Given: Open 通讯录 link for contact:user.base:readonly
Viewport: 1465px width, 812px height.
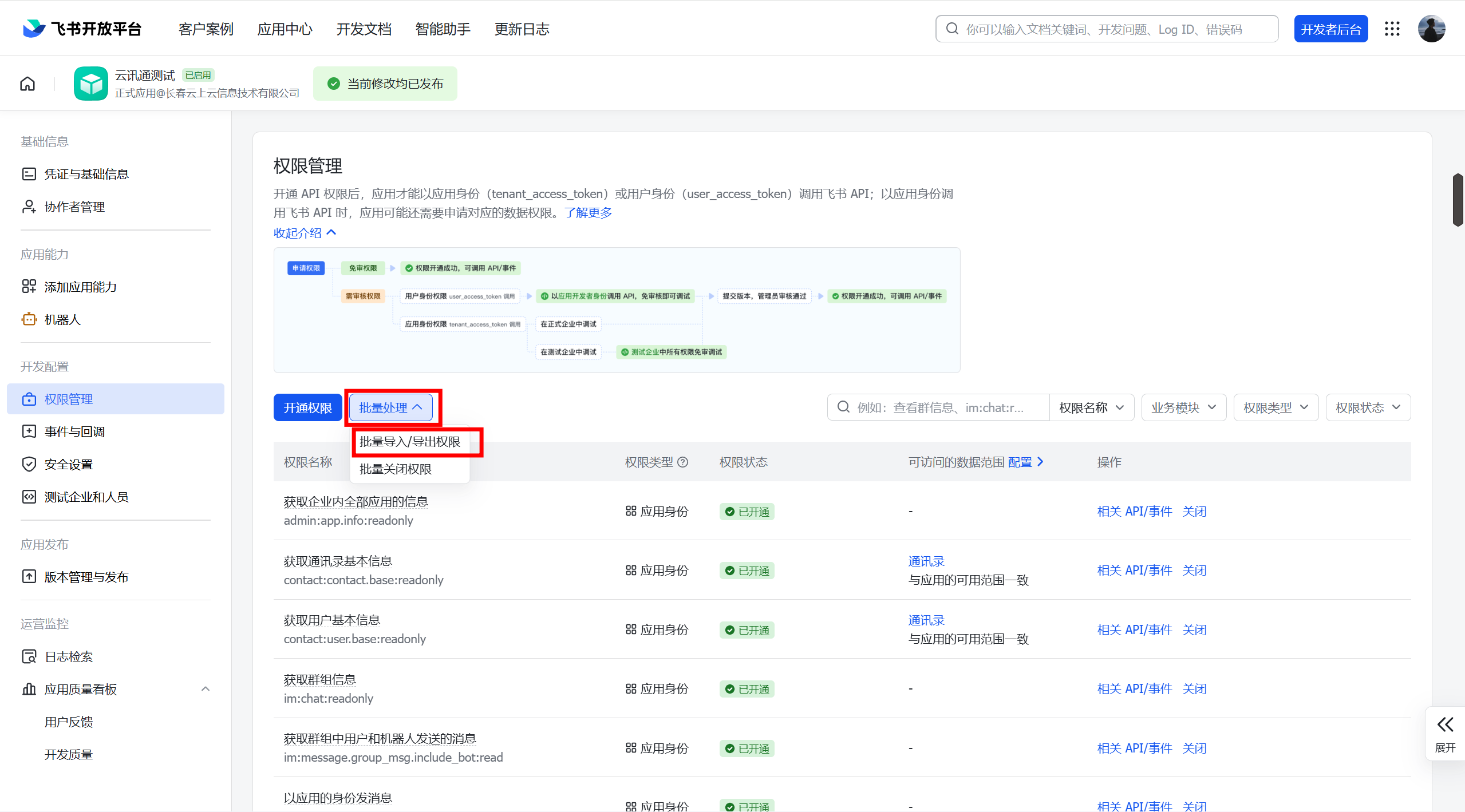Looking at the screenshot, I should pyautogui.click(x=926, y=620).
